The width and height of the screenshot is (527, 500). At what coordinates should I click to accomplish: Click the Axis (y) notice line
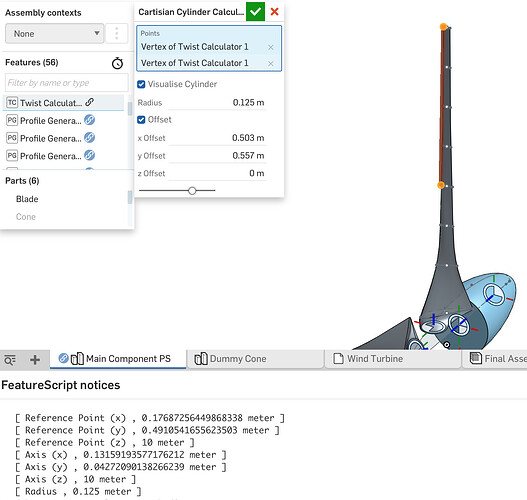121,467
